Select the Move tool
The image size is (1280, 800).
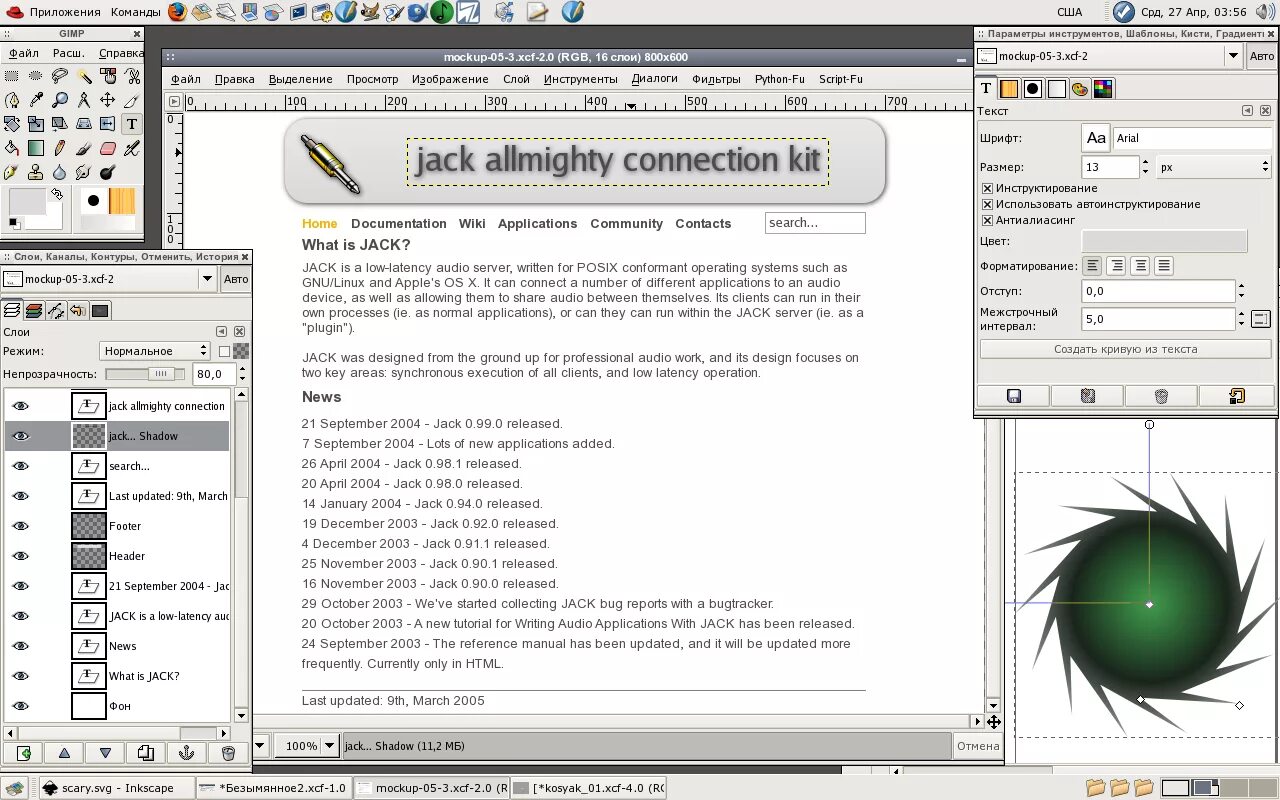pos(108,100)
